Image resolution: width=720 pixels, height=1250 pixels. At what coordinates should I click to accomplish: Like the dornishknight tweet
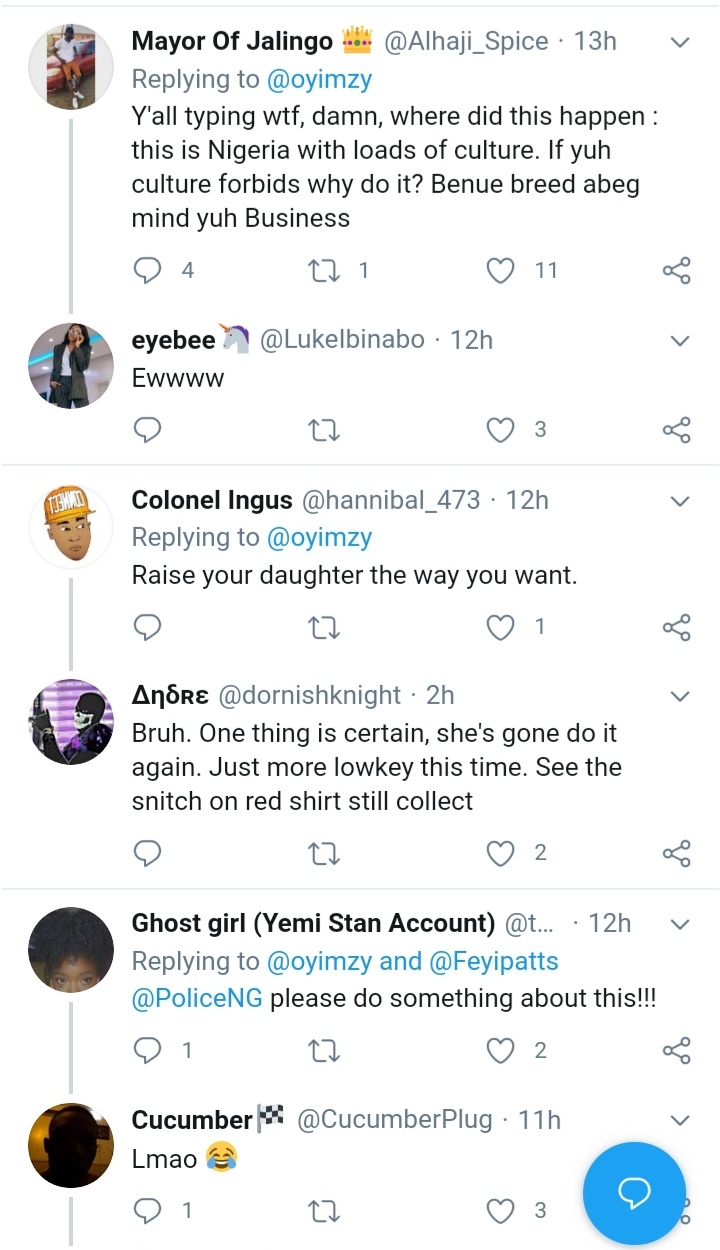(x=500, y=853)
